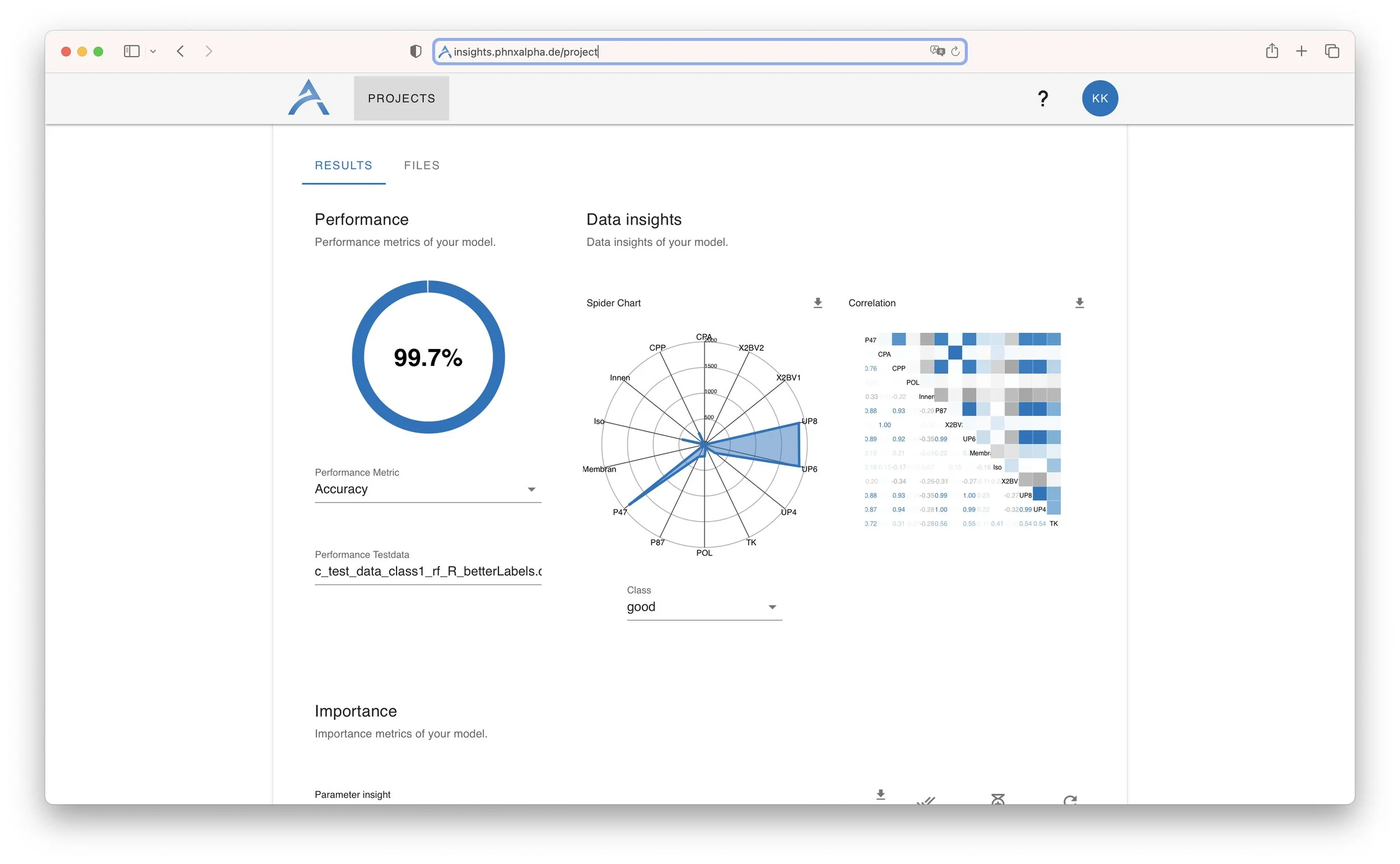
Task: Open the privacy report shield
Action: coord(416,52)
